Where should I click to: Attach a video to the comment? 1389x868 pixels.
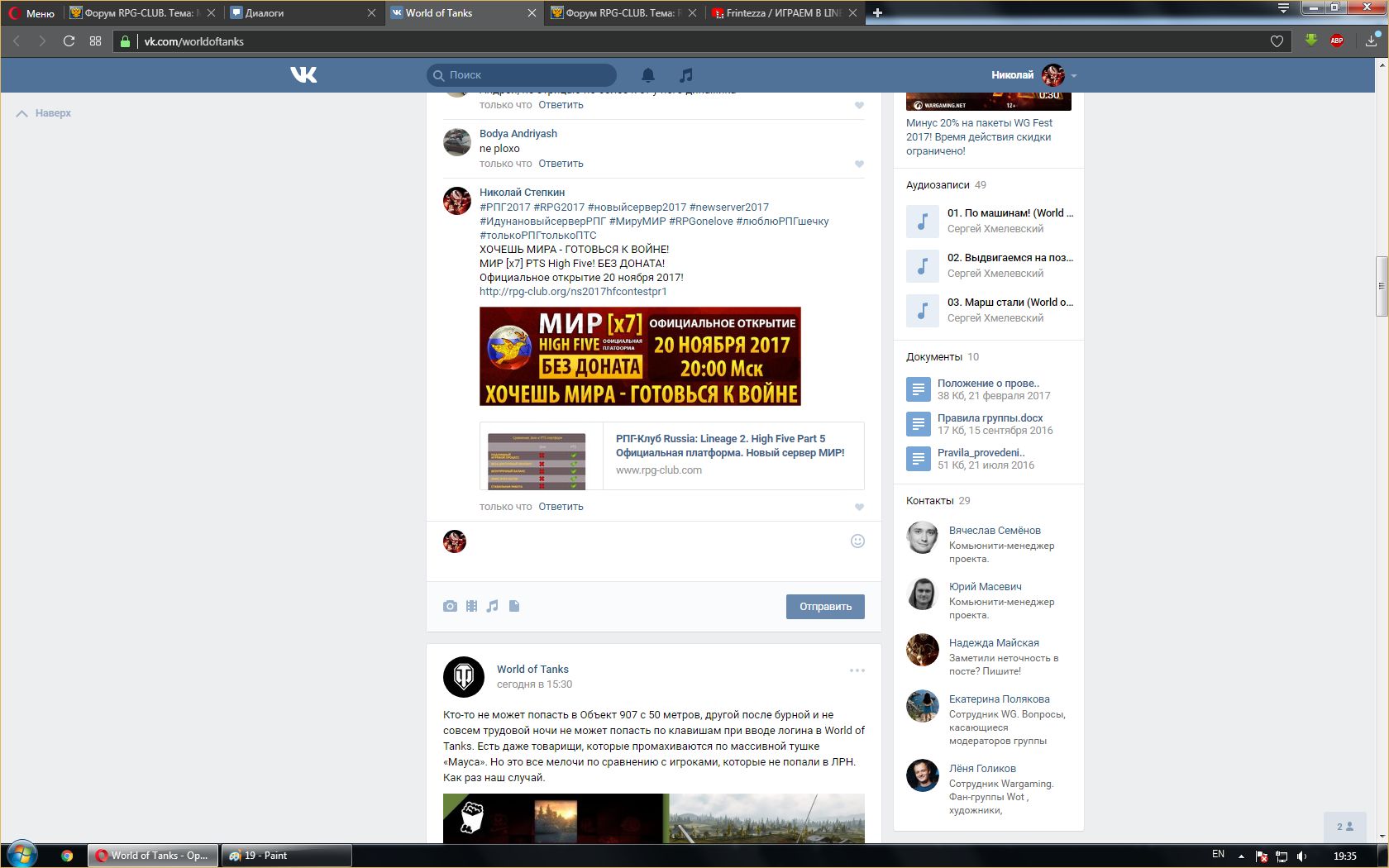(471, 606)
